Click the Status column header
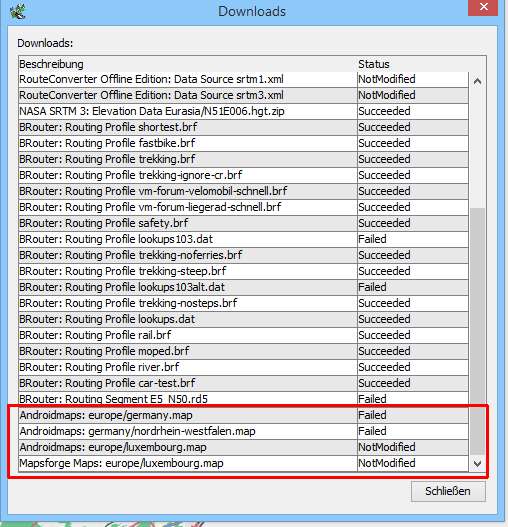Image resolution: width=508 pixels, height=527 pixels. [x=413, y=64]
